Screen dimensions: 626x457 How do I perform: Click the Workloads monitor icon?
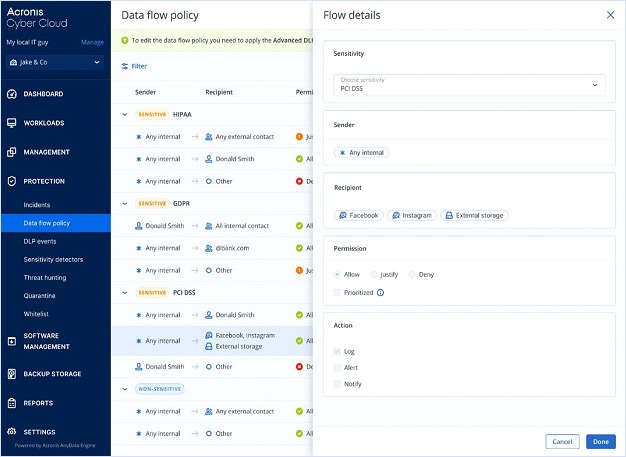pos(11,123)
